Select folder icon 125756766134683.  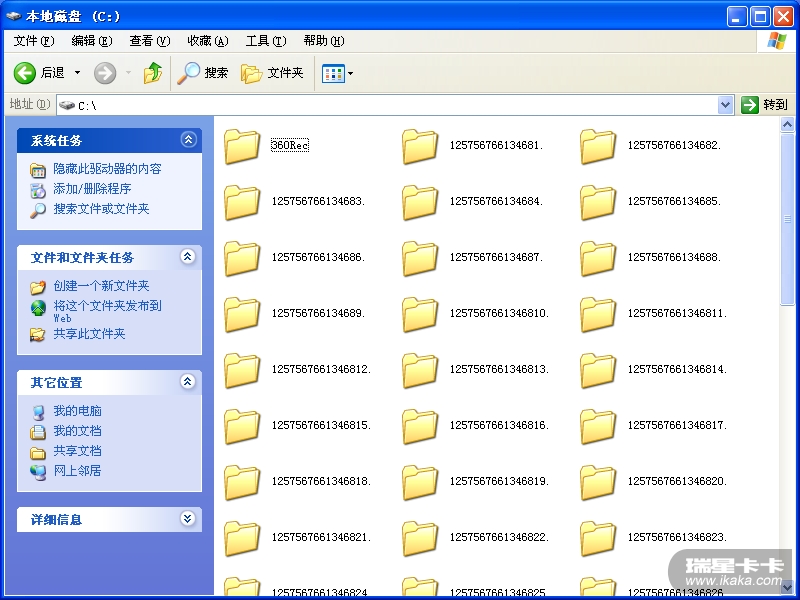pyautogui.click(x=242, y=202)
